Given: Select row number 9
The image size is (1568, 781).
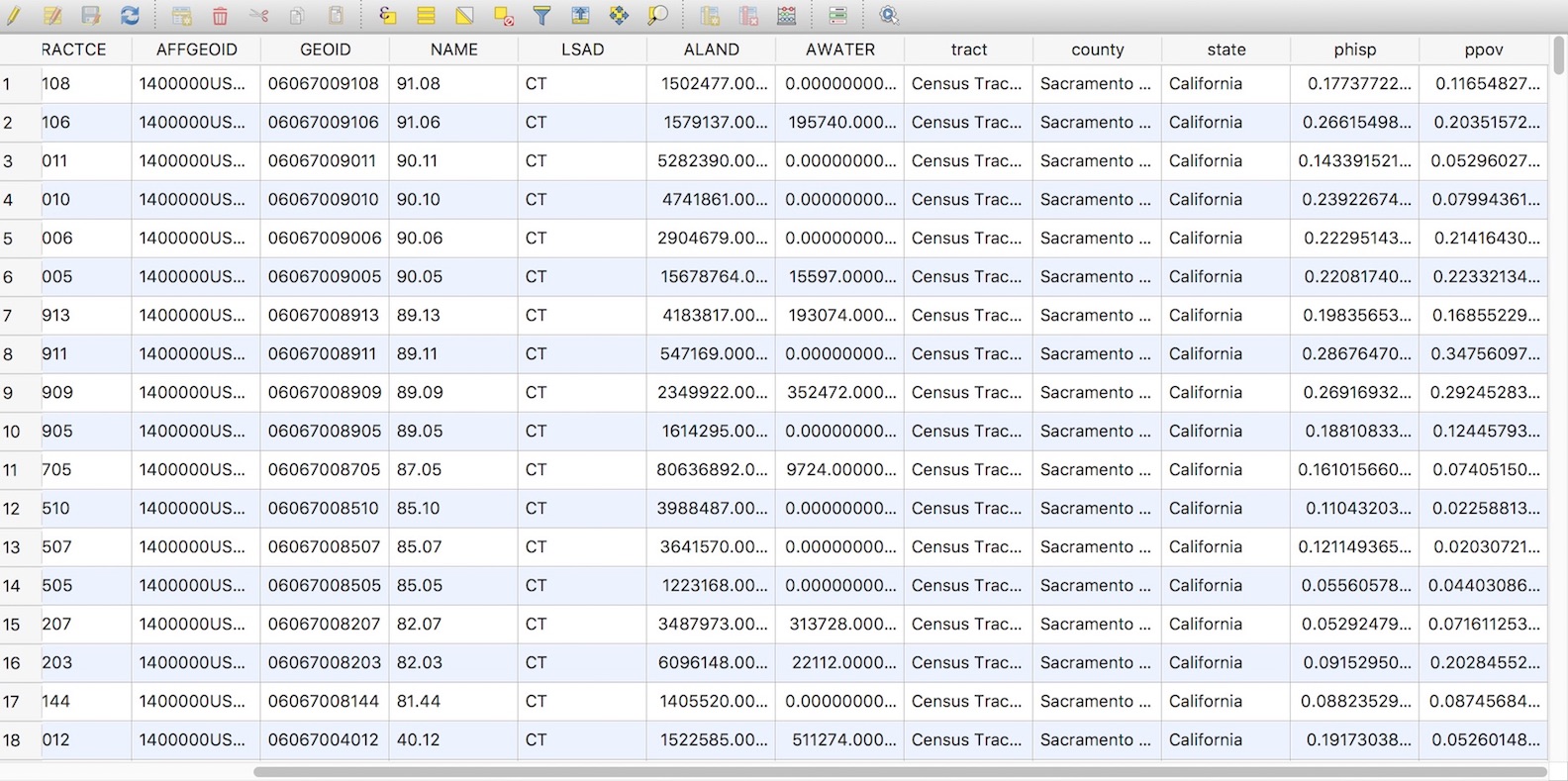Looking at the screenshot, I should (20, 393).
